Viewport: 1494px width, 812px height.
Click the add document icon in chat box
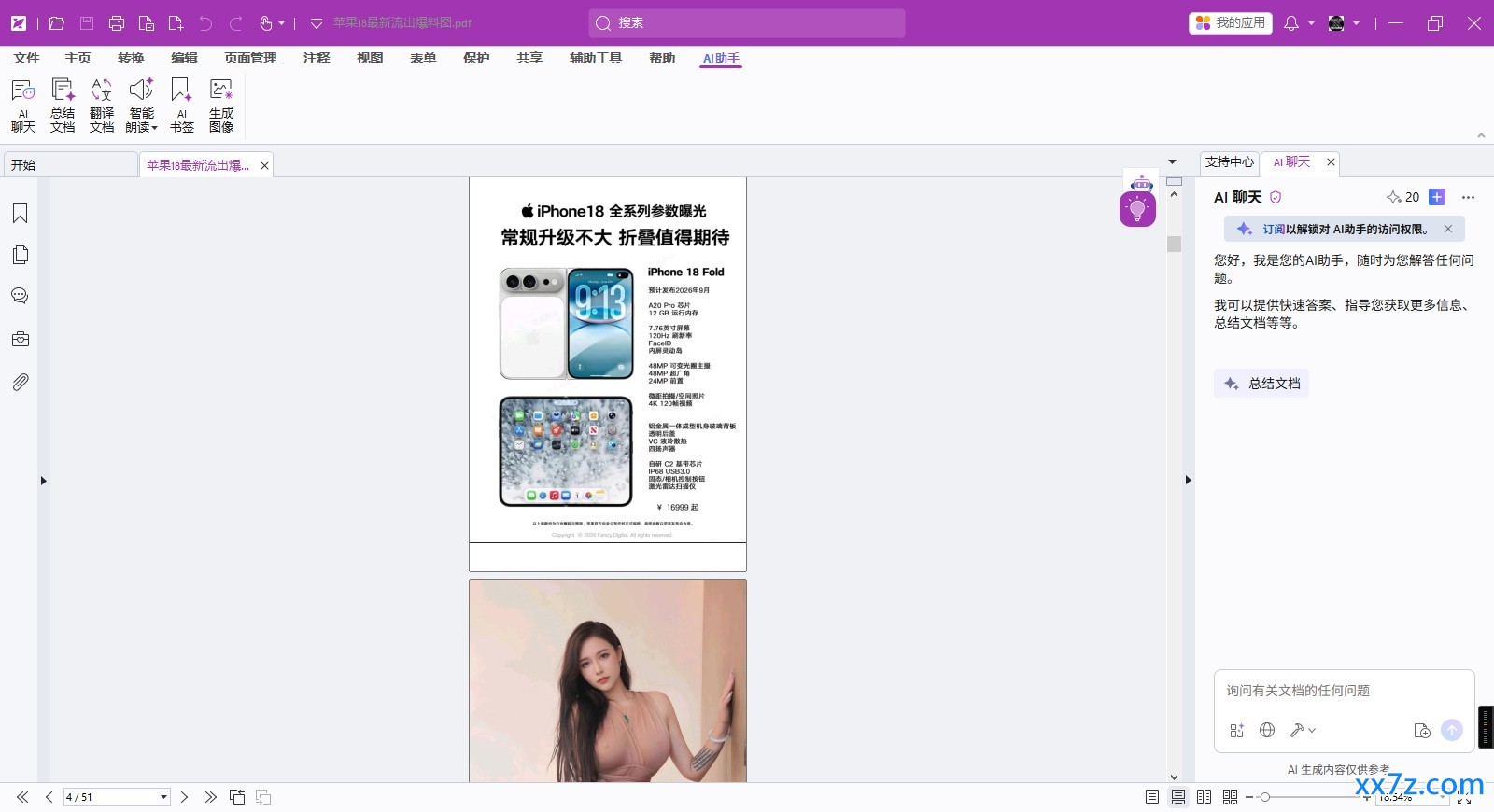[x=1422, y=731]
